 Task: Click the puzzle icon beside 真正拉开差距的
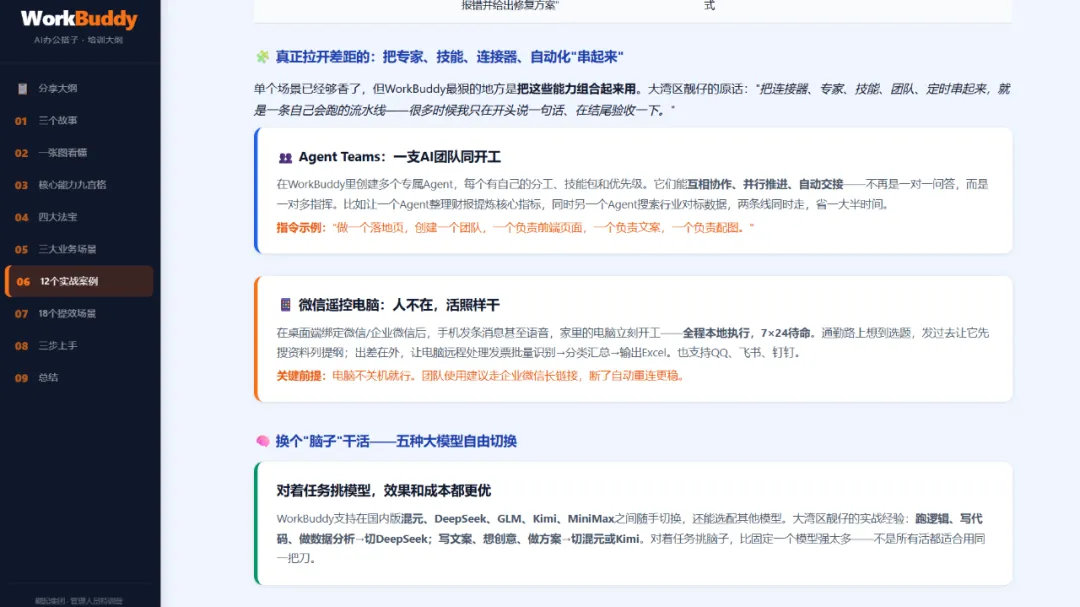pyautogui.click(x=262, y=56)
